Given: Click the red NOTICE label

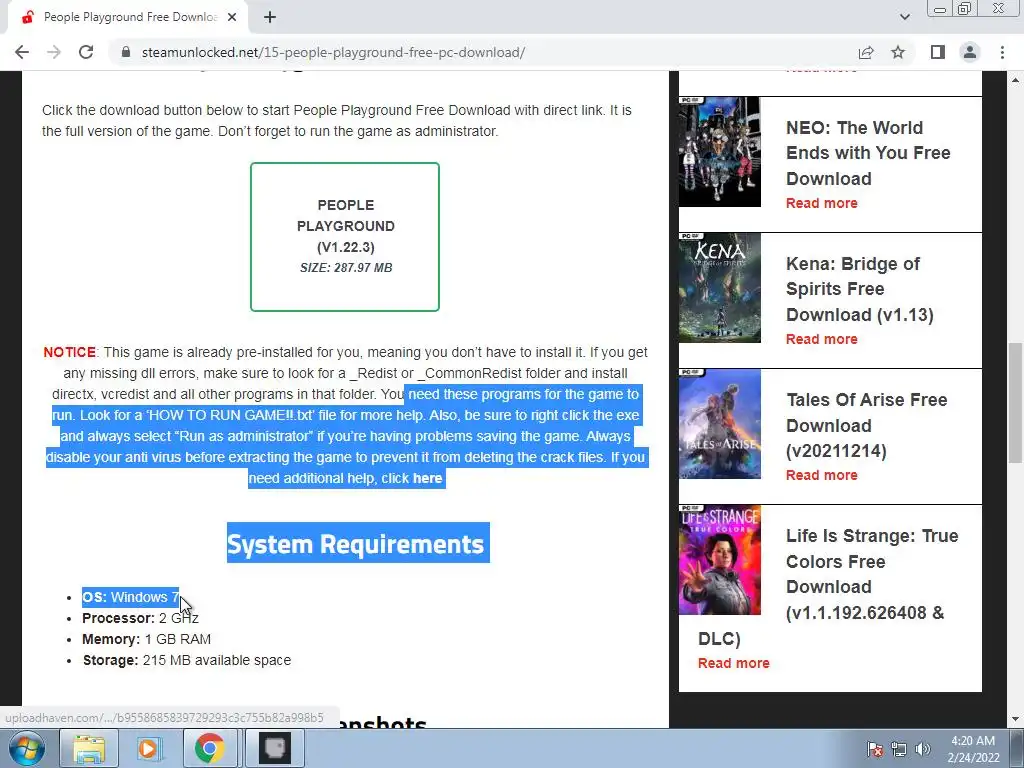Looking at the screenshot, I should click(69, 352).
